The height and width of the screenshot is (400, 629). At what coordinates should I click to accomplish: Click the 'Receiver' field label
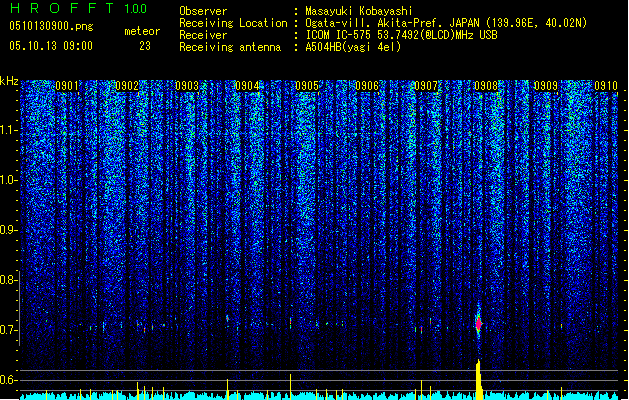coord(203,35)
